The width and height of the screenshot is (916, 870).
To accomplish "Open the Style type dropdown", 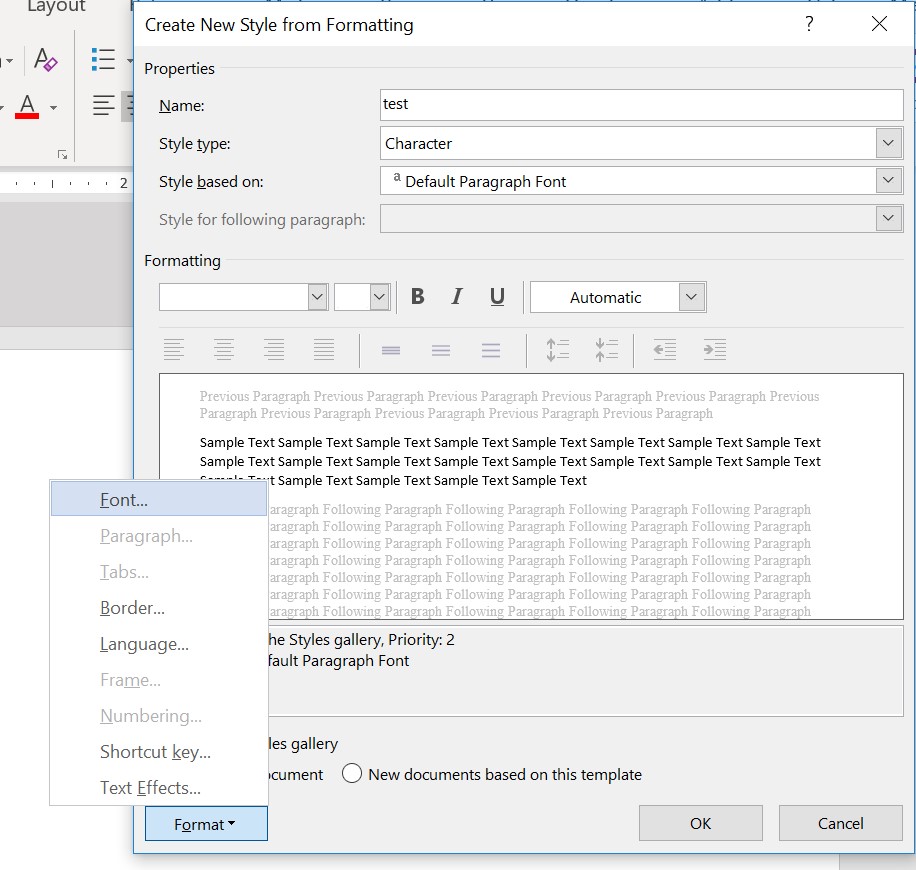I will pos(889,143).
